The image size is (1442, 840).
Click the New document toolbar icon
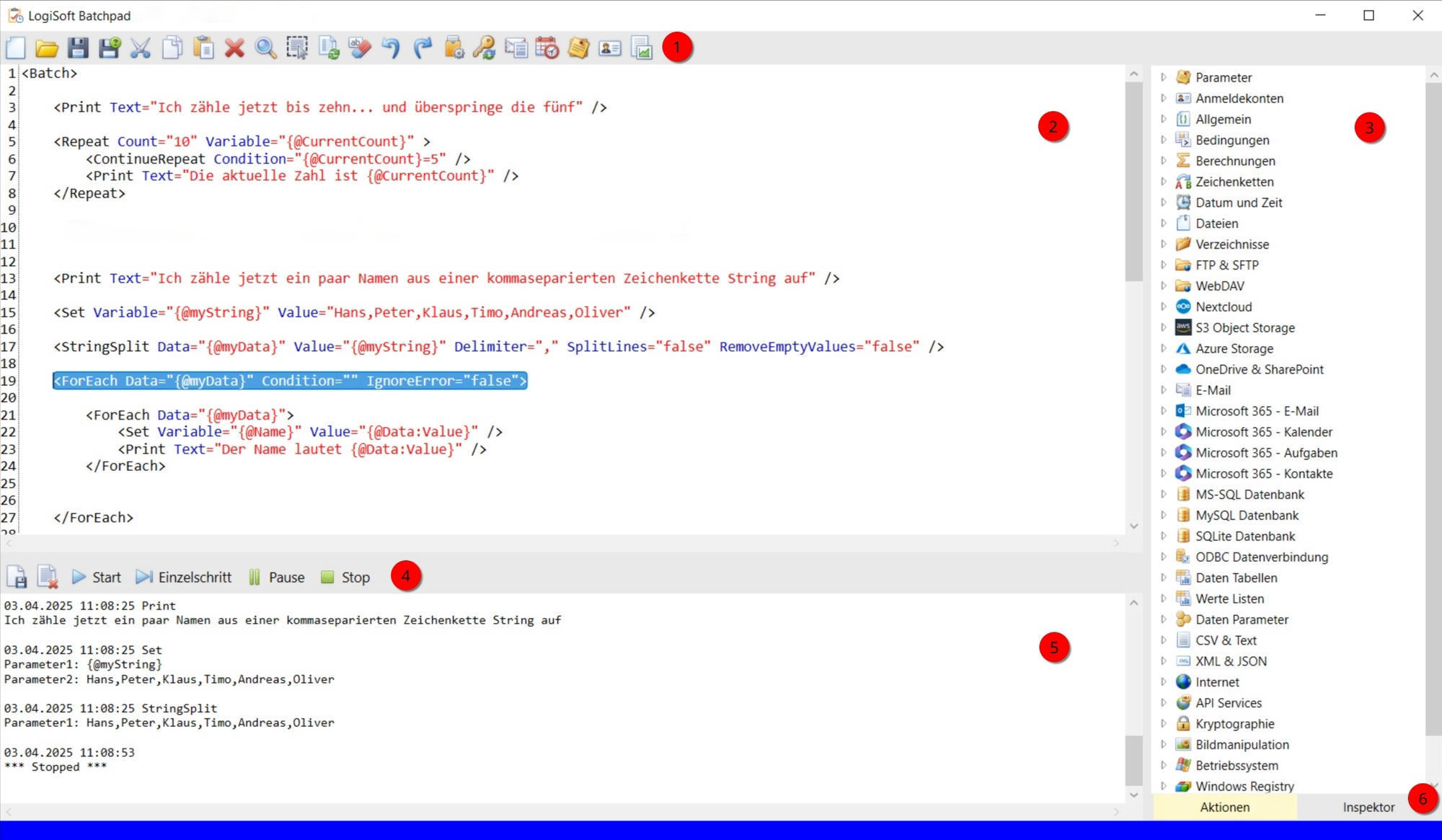click(x=16, y=48)
